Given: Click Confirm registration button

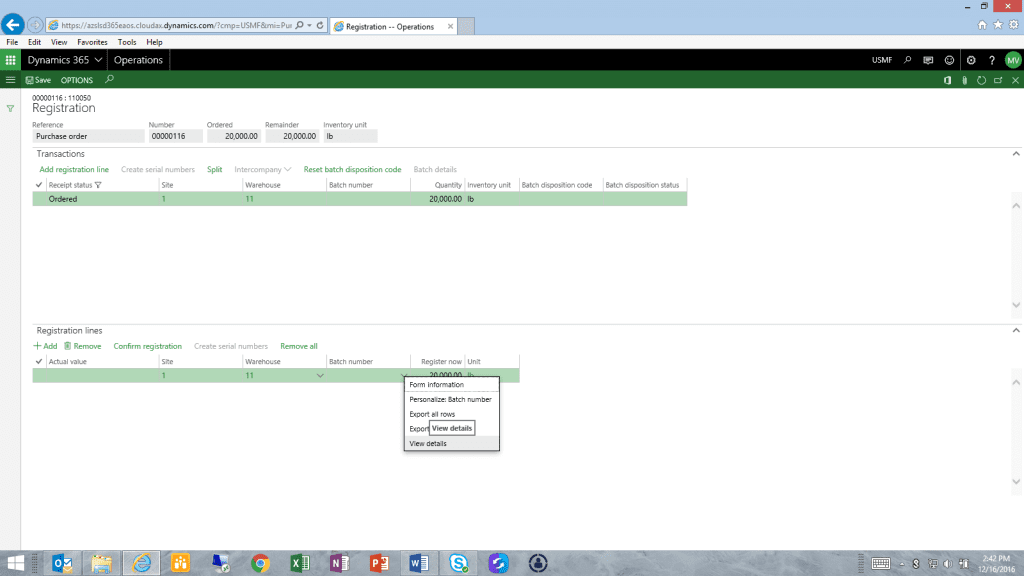Looking at the screenshot, I should (x=147, y=346).
